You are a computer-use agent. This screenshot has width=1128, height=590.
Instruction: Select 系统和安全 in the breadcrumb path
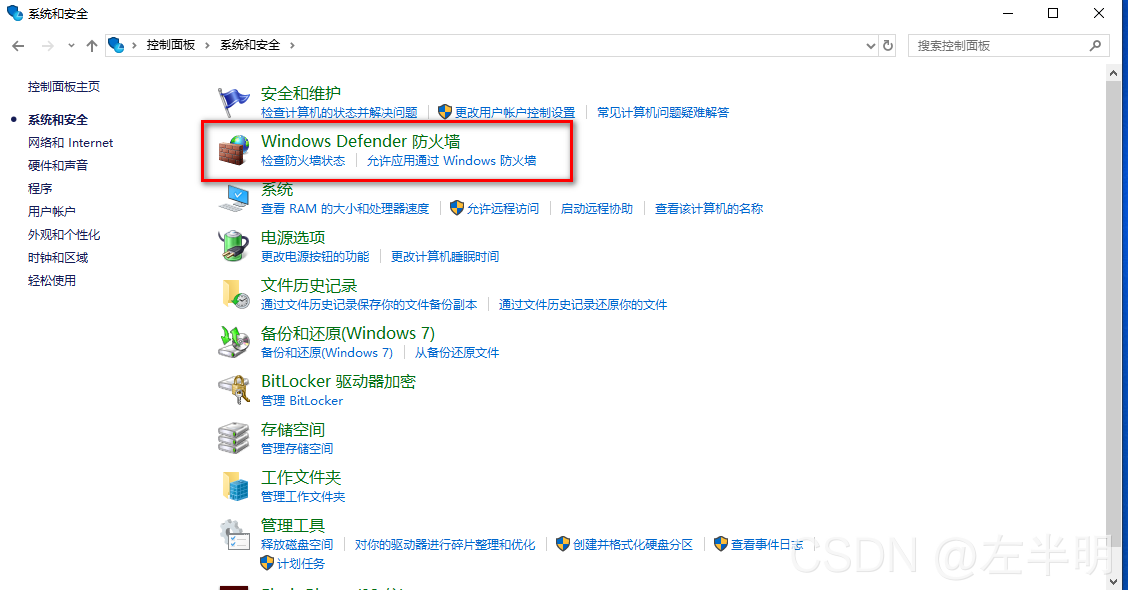pos(250,45)
